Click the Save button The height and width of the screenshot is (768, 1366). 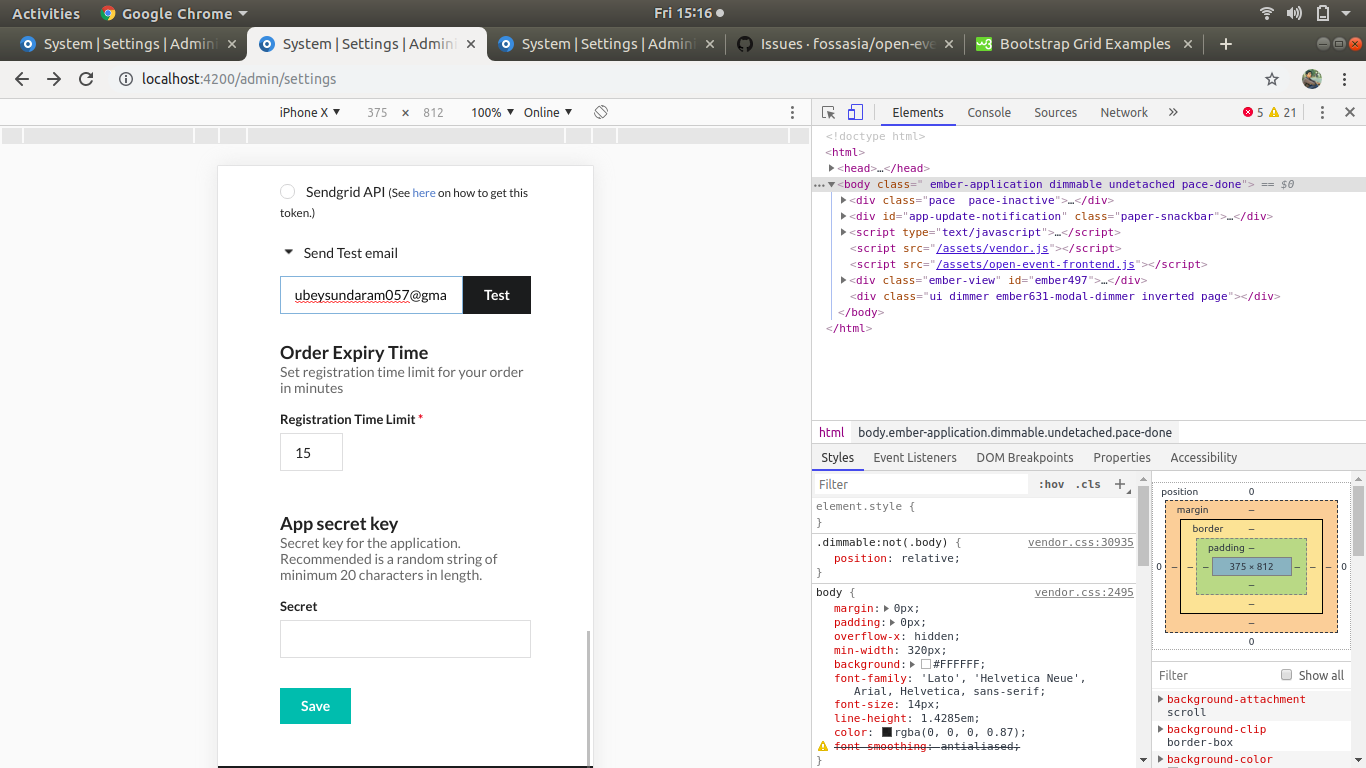[315, 706]
